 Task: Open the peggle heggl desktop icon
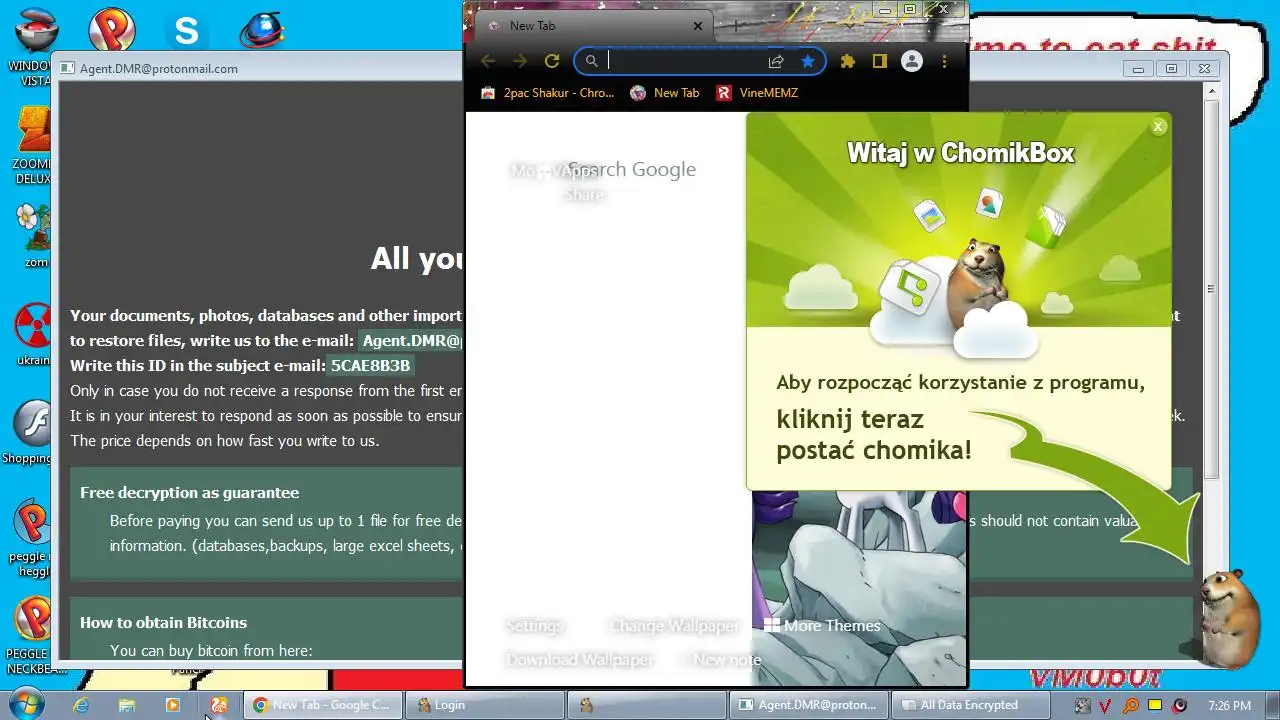coord(31,538)
